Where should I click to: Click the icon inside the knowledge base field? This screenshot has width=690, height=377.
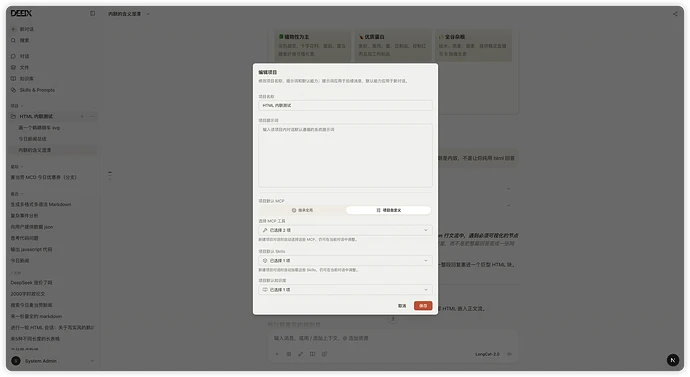tap(265, 289)
